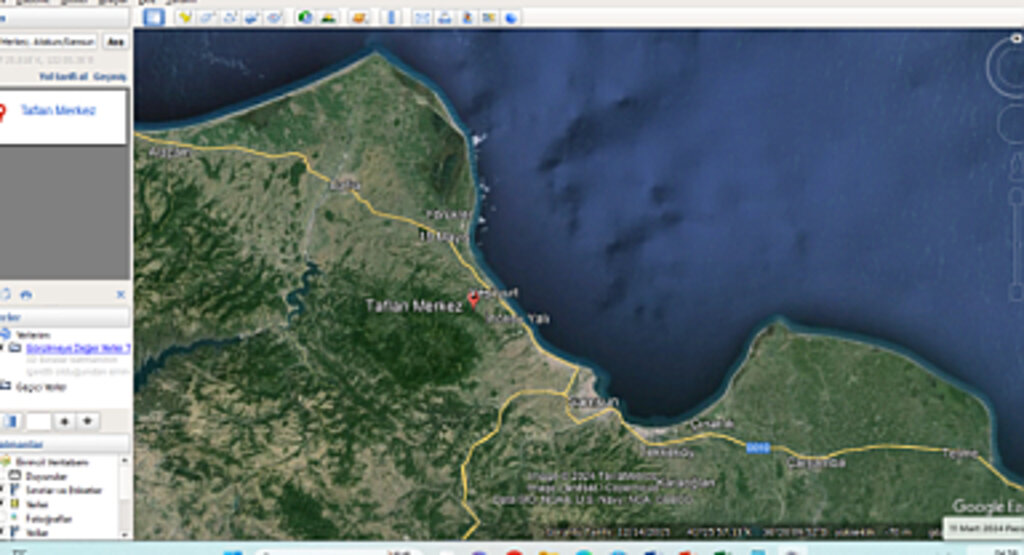Toggle the Fotoğraflar layer checkbox
Image resolution: width=1024 pixels, height=555 pixels.
tap(3, 519)
